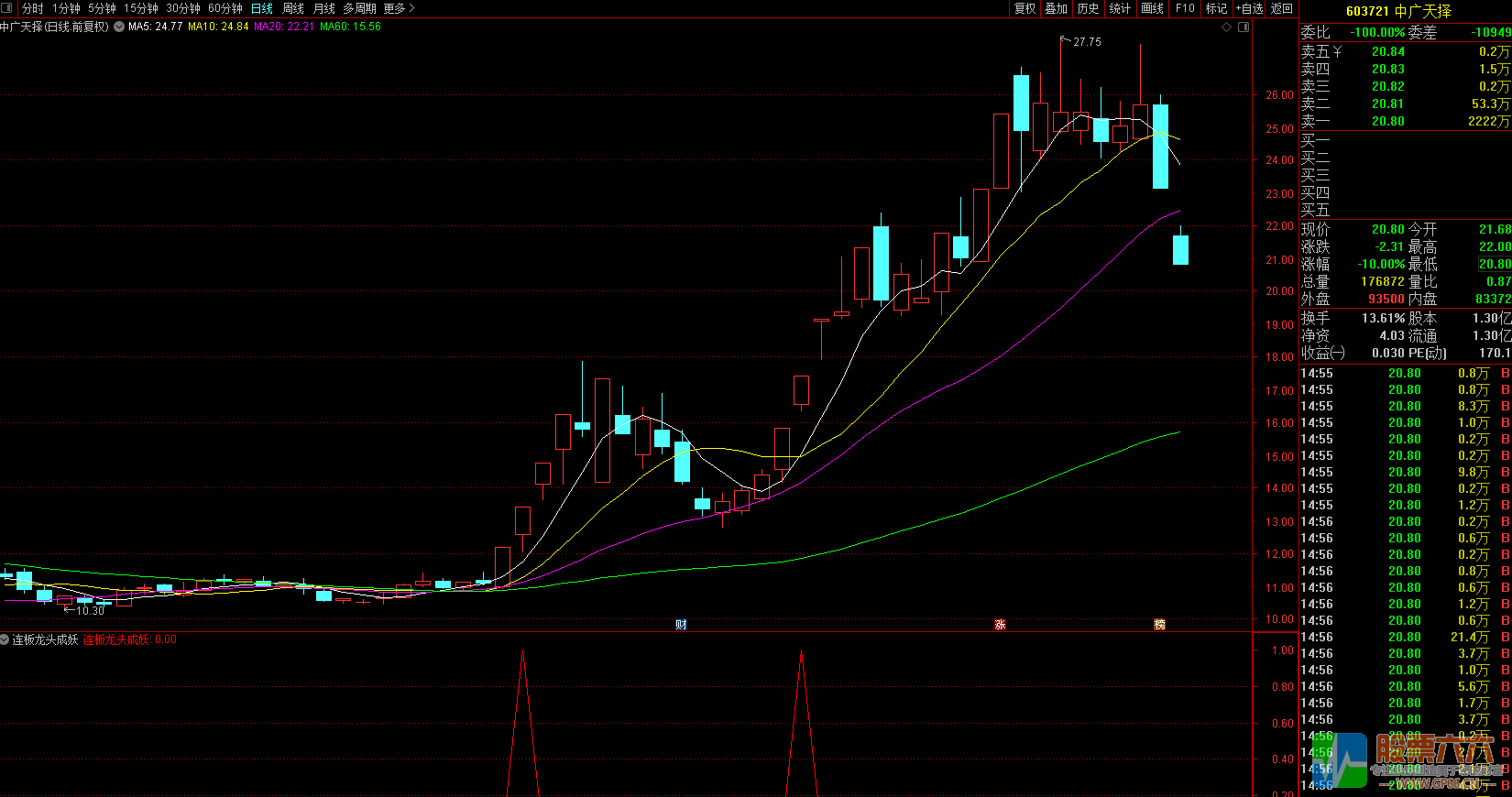Toggle the right info panel icon beside the diamond
This screenshot has width=1512, height=797.
coord(1244,27)
